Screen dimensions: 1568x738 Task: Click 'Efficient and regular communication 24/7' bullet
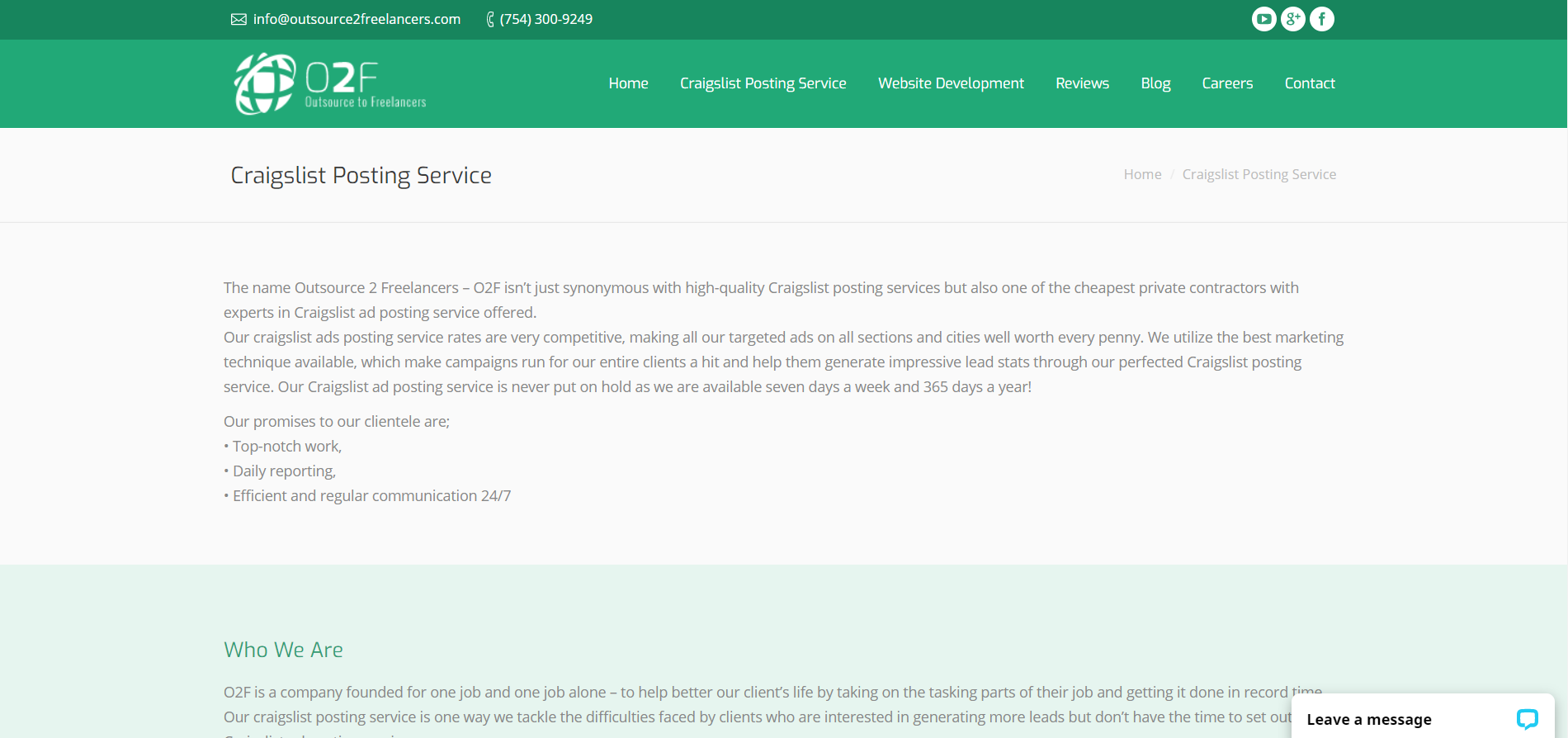point(371,496)
